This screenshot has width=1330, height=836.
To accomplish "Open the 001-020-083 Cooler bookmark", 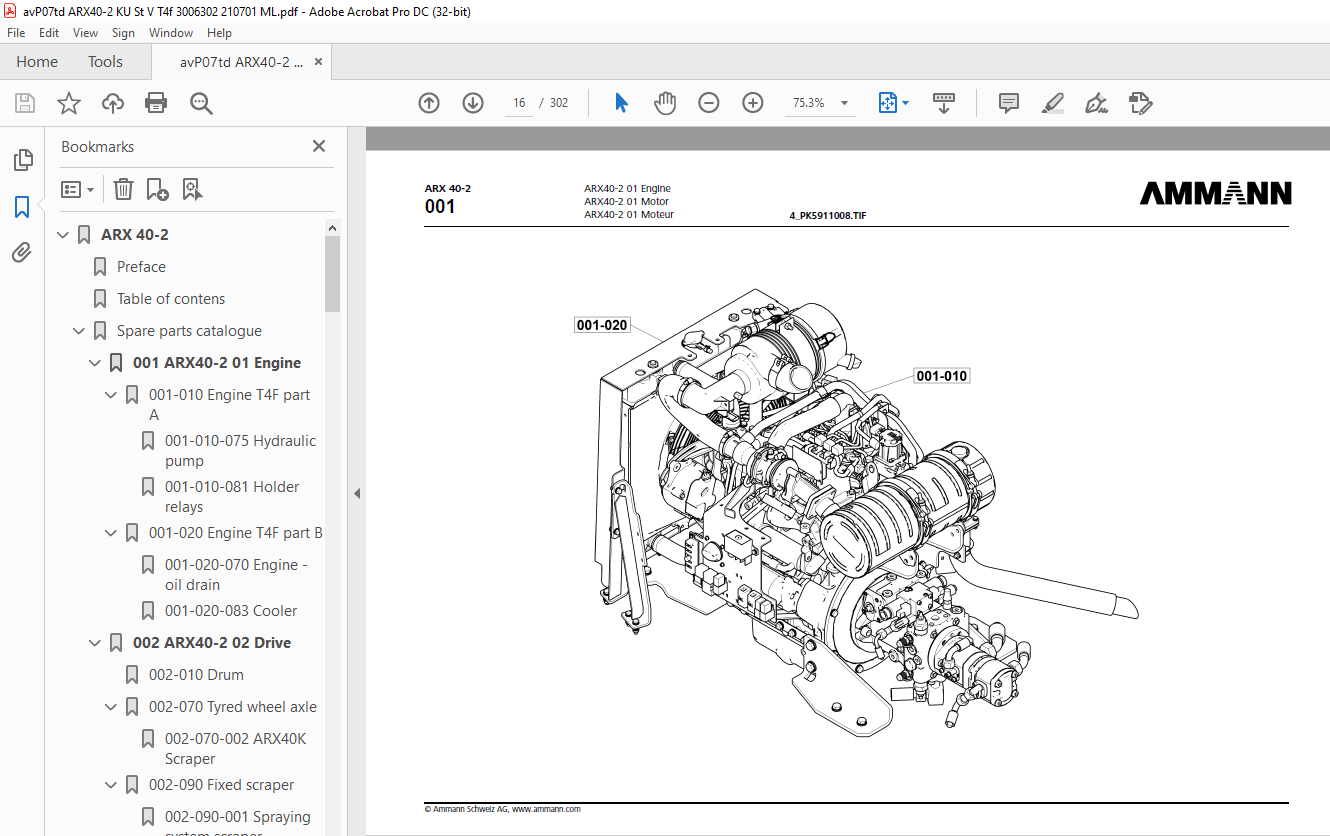I will (231, 611).
